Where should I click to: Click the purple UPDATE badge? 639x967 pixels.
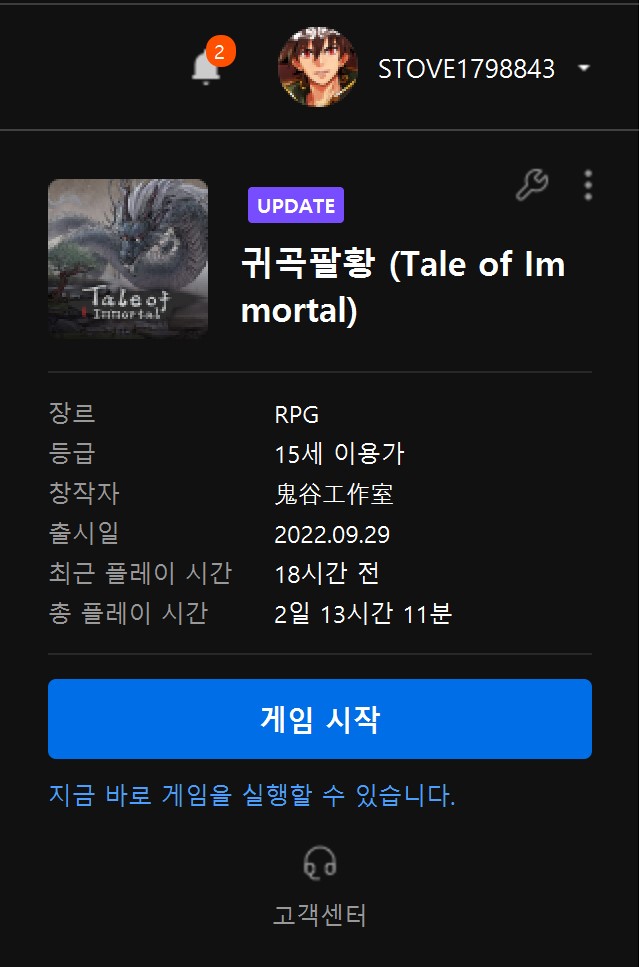(x=296, y=205)
